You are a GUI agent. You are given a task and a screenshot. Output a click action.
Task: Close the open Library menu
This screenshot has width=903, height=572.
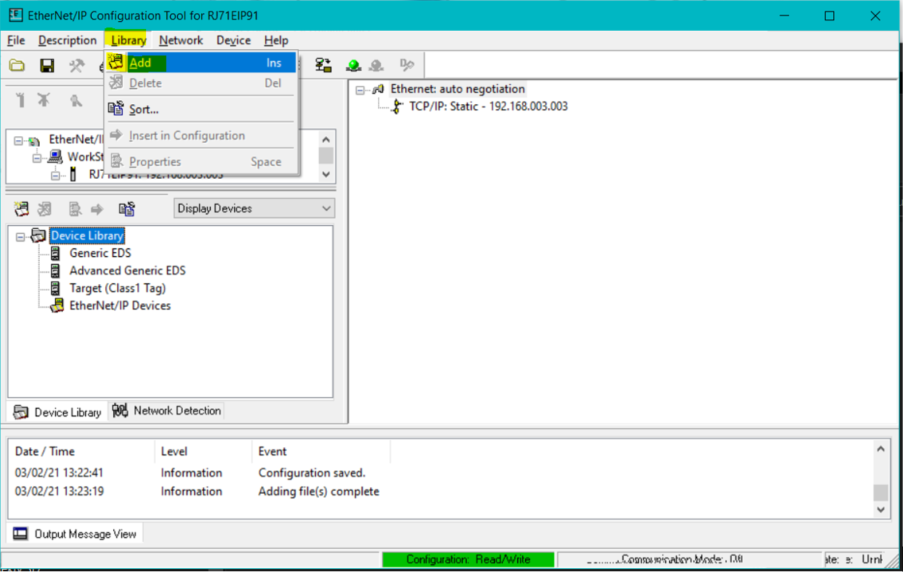pyautogui.click(x=128, y=40)
